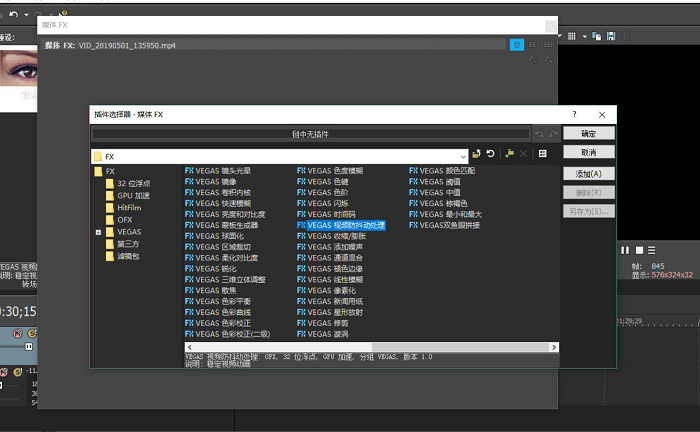Click the help question mark in plug-in chooser
This screenshot has height=432, width=700.
[x=575, y=114]
